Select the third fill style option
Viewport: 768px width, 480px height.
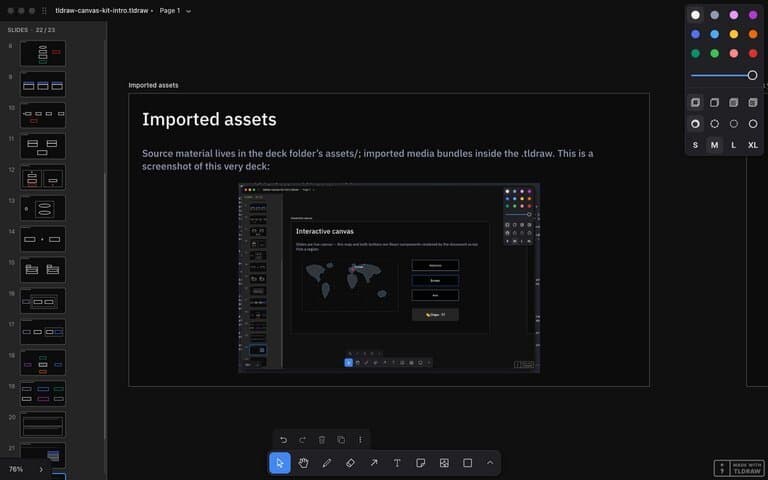[x=734, y=102]
